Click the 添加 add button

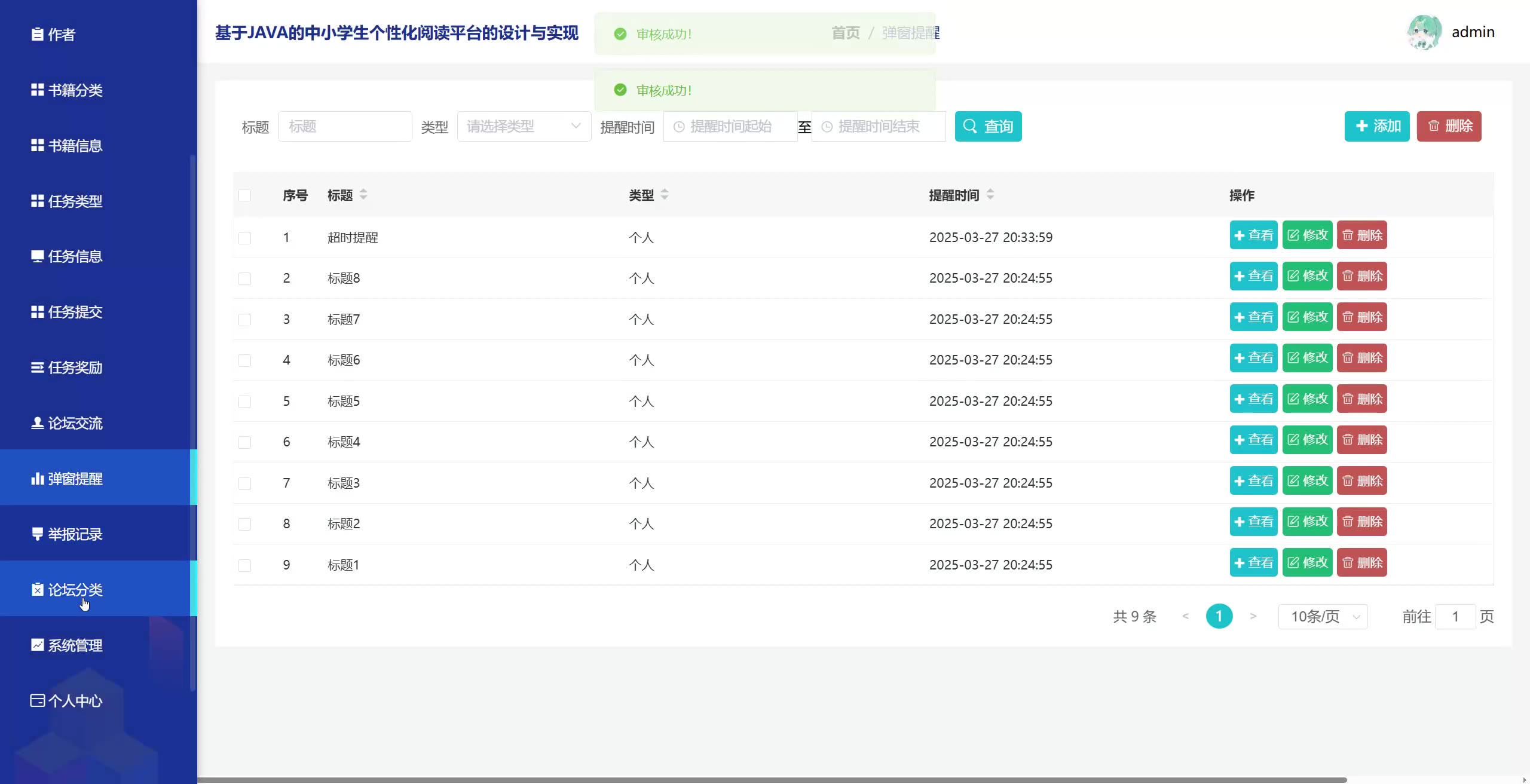coord(1376,127)
